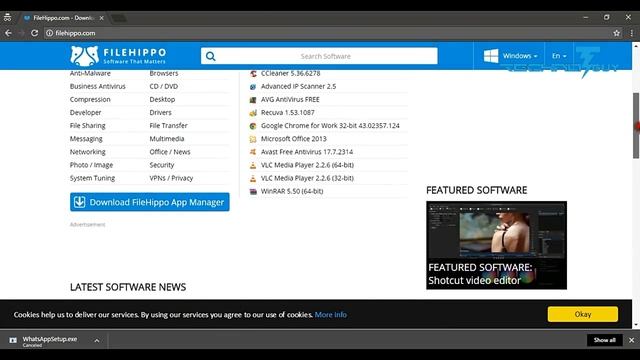Image resolution: width=640 pixels, height=360 pixels.
Task: Open Avast Free Antivirus 17.7.2314 link
Action: (x=307, y=152)
